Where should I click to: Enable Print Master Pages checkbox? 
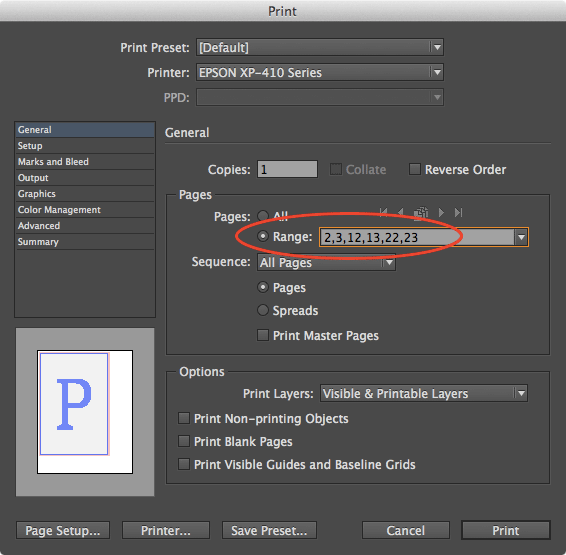(263, 335)
